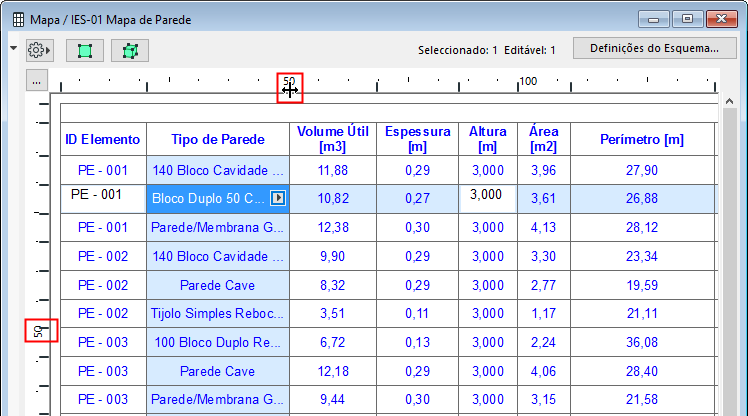This screenshot has width=748, height=416.
Task: Open Definições do Esquema settings
Action: coord(654,48)
